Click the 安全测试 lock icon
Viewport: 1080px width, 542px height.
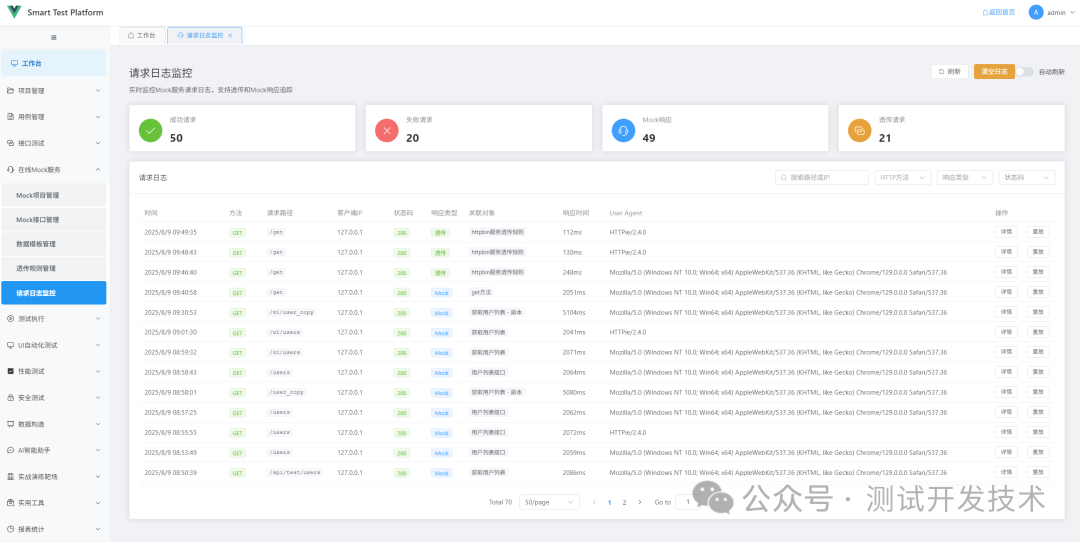(10, 398)
